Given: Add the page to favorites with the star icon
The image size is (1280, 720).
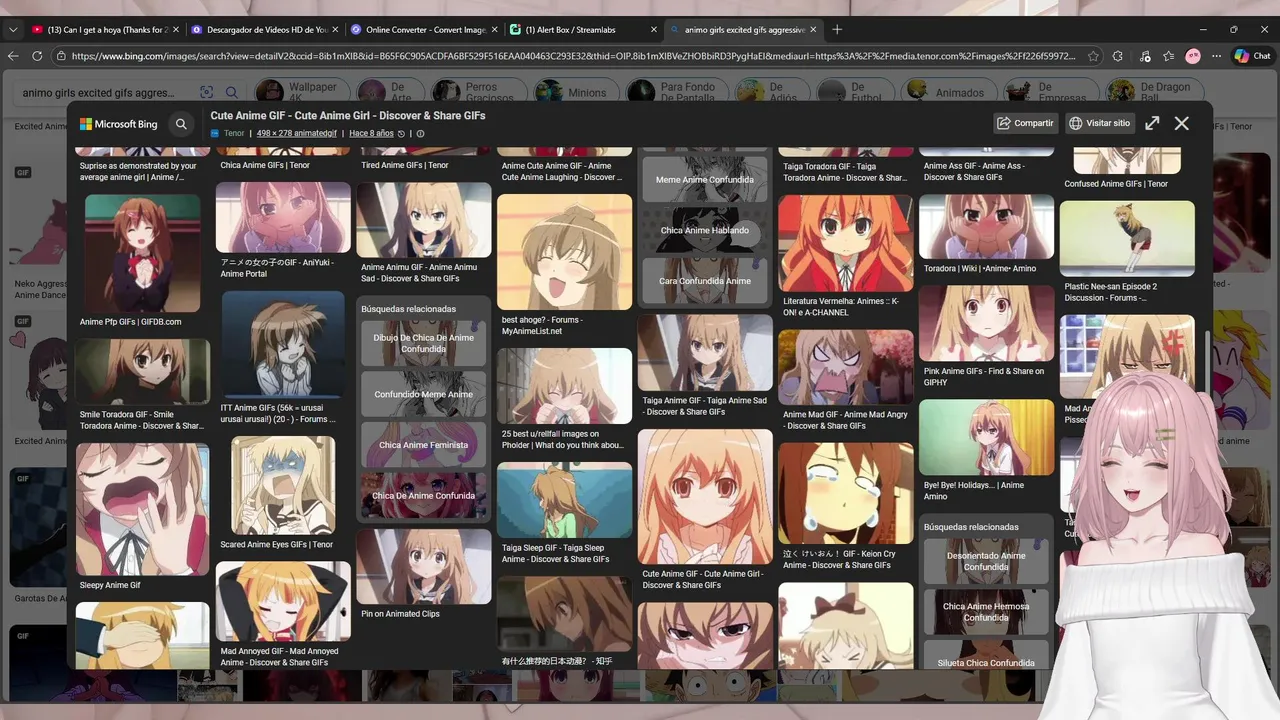Looking at the screenshot, I should (1094, 56).
